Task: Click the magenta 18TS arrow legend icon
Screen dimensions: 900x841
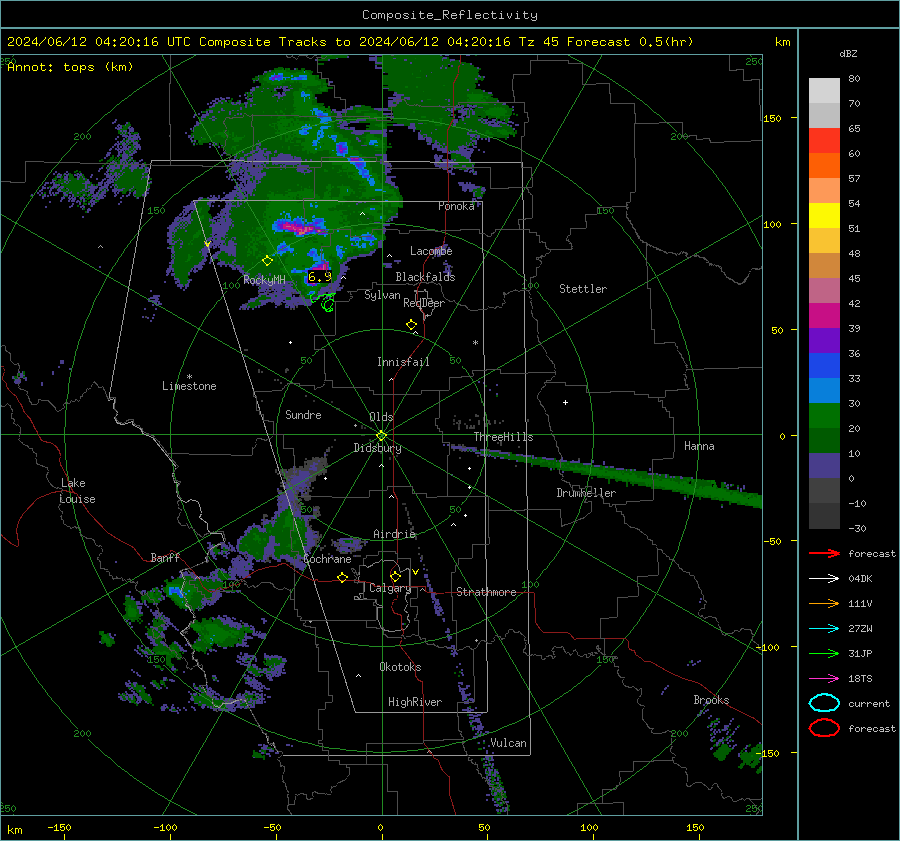Action: coord(824,679)
